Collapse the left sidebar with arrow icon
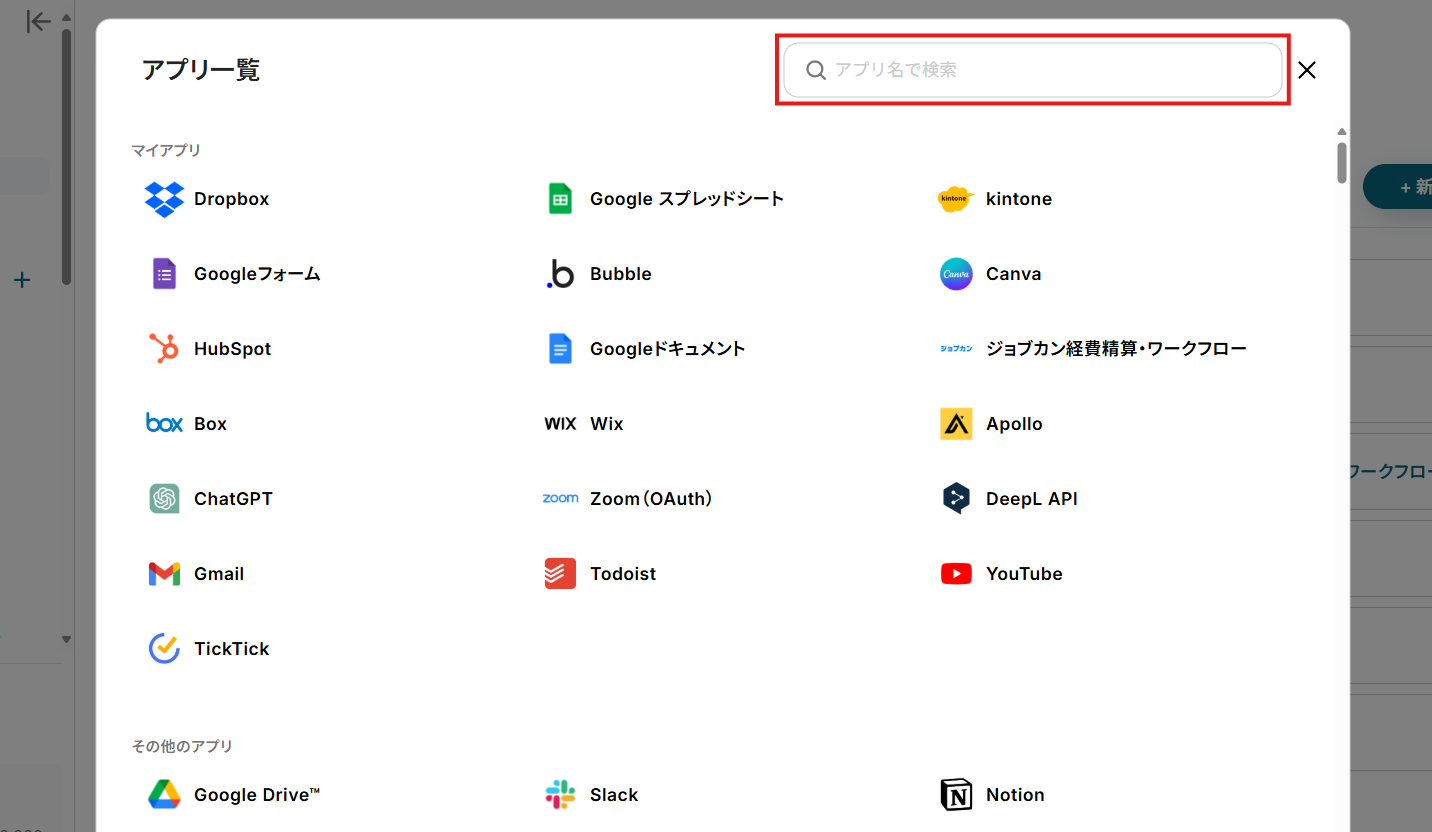The image size is (1432, 832). [x=38, y=22]
